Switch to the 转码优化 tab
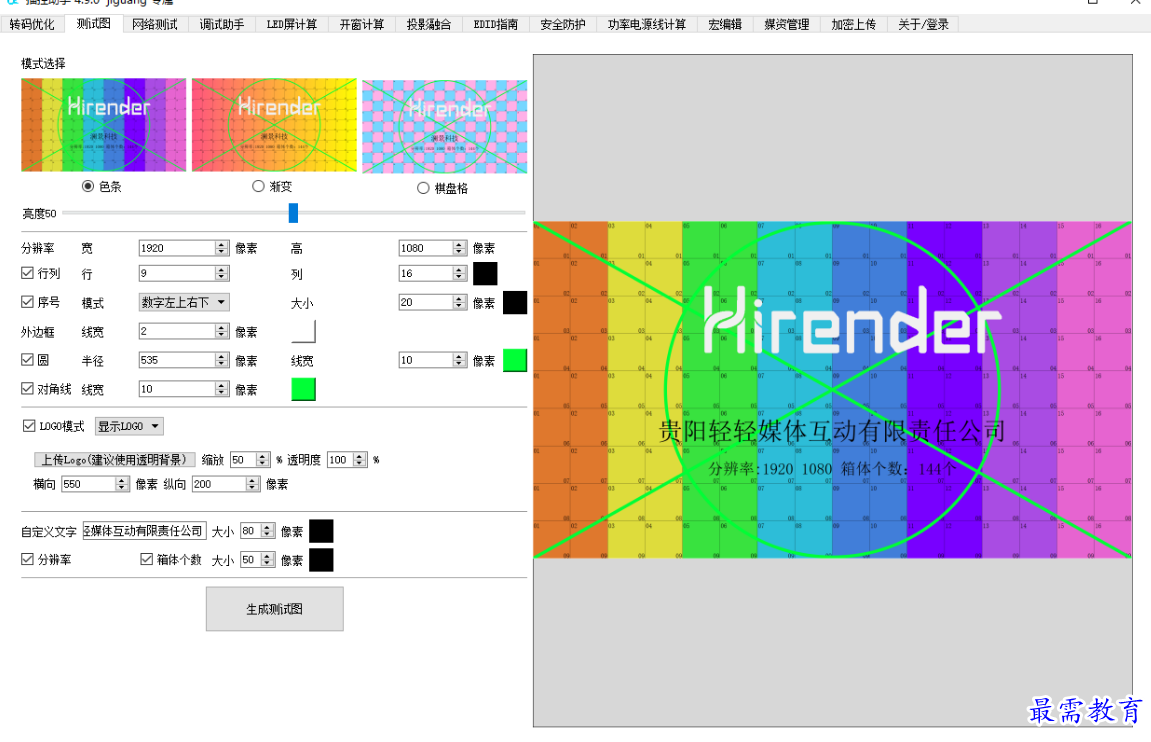 pos(32,24)
